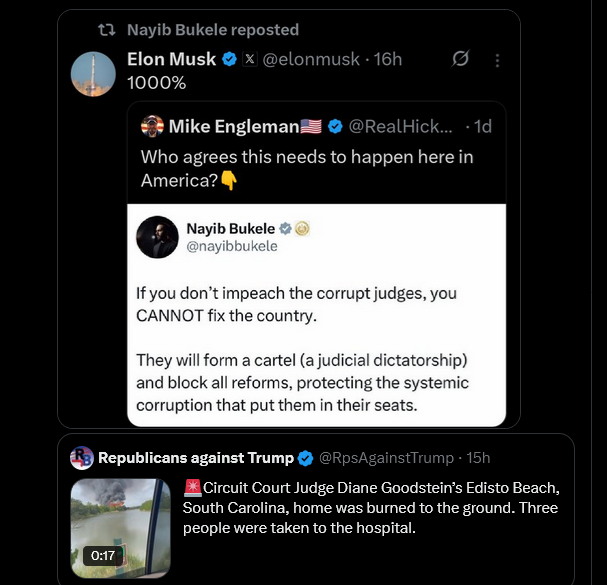
Task: Click Republicans against Trump's verified badge
Action: pyautogui.click(x=306, y=458)
